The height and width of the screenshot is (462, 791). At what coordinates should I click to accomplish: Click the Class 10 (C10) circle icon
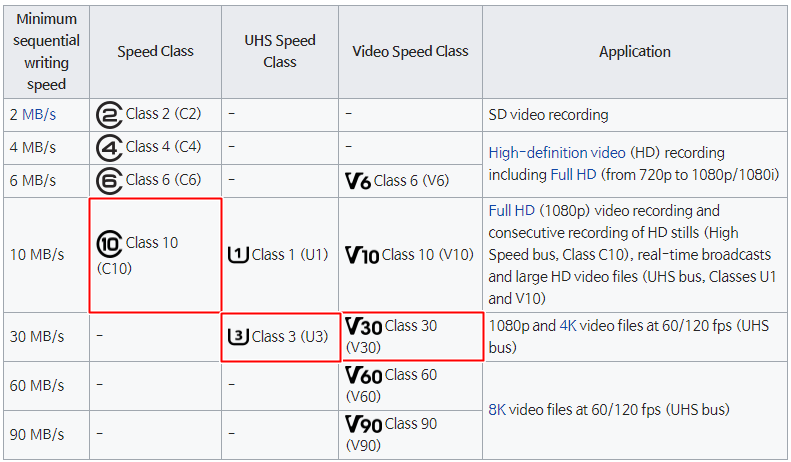coord(109,244)
